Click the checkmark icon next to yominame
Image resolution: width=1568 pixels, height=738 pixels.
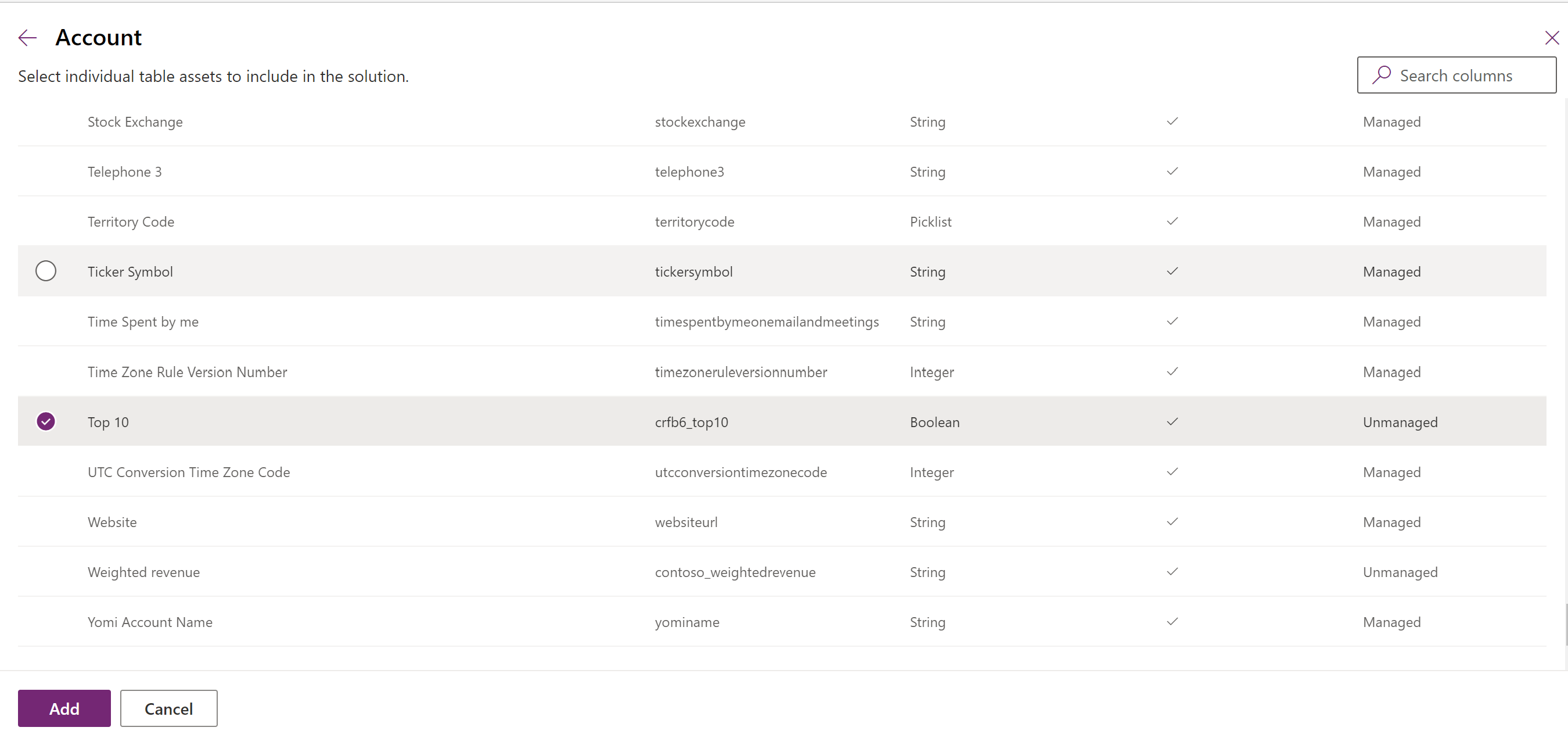pos(1173,621)
